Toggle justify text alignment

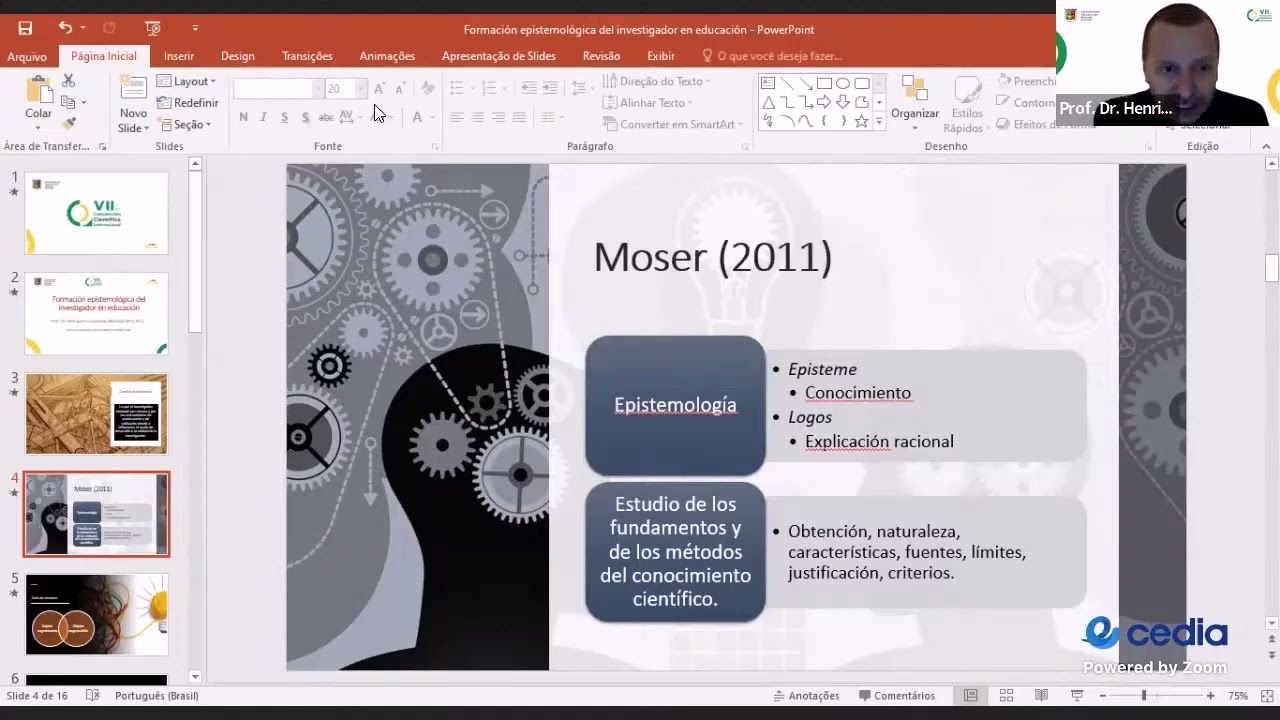(x=519, y=117)
